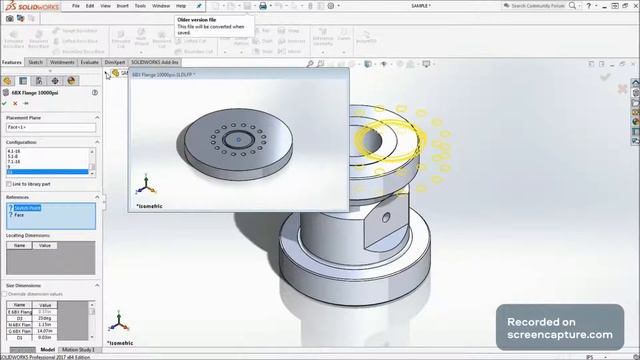Image resolution: width=640 pixels, height=360 pixels.
Task: Select configuration 5 1-8 in list
Action: [47, 156]
